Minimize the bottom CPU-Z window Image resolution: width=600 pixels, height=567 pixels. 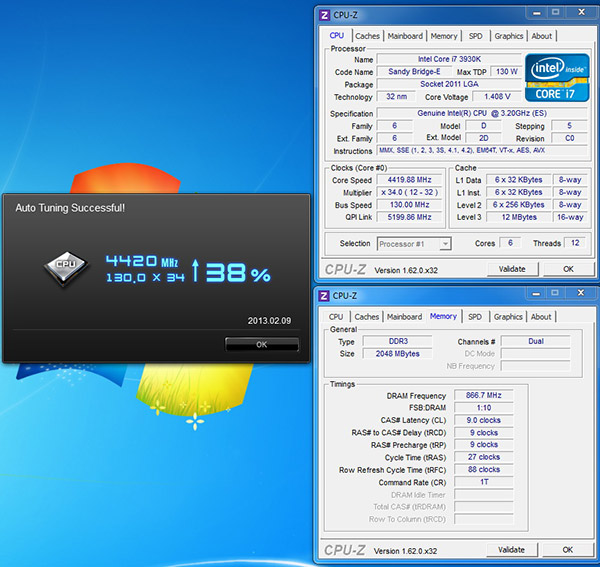(536, 293)
